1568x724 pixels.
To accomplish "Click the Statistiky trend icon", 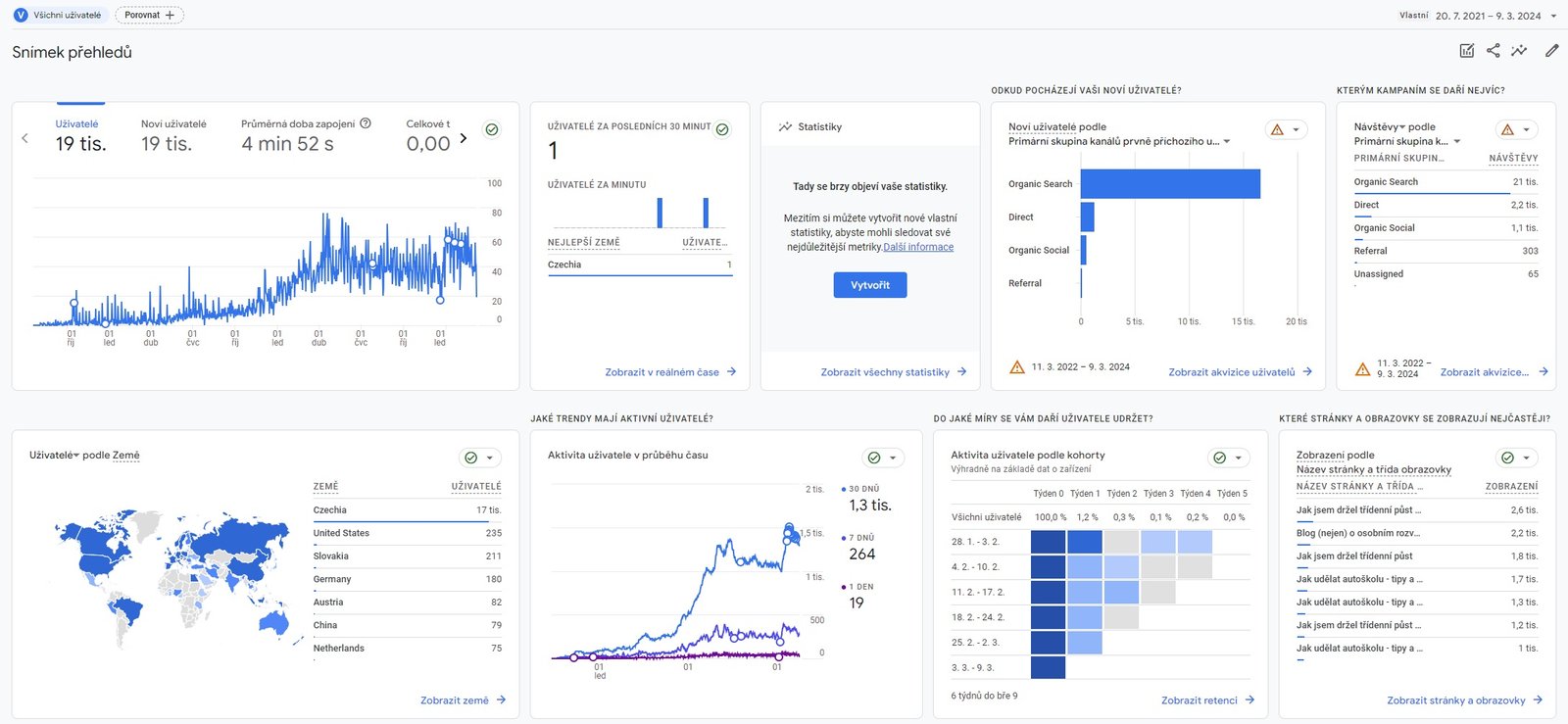I will 785,127.
